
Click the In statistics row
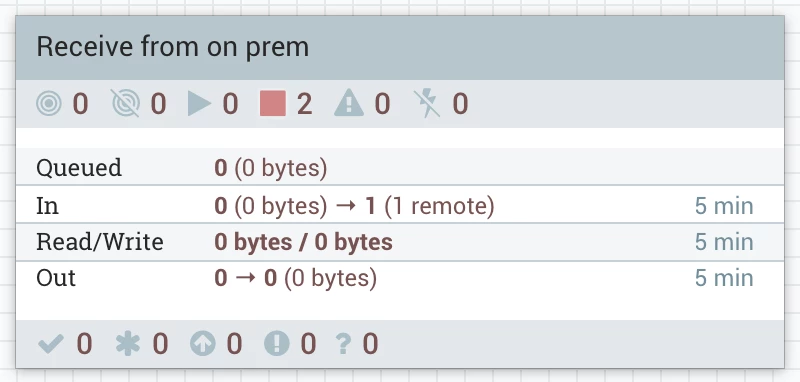[400, 205]
